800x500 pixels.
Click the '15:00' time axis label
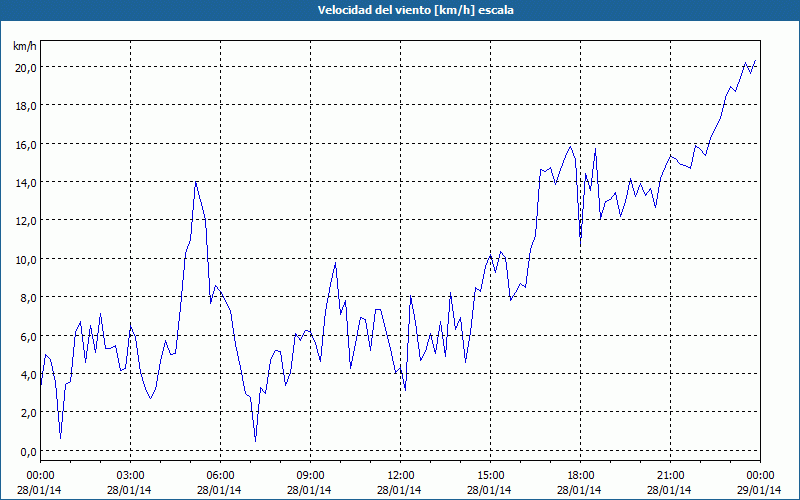(490, 476)
